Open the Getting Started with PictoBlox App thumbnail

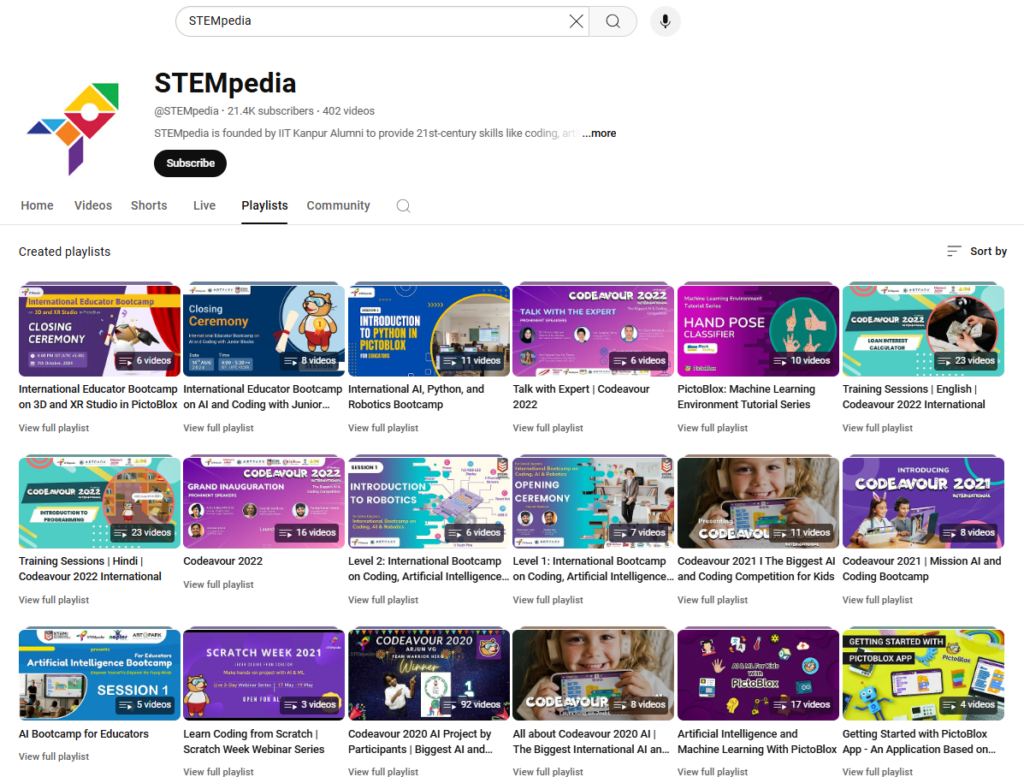pyautogui.click(x=923, y=675)
